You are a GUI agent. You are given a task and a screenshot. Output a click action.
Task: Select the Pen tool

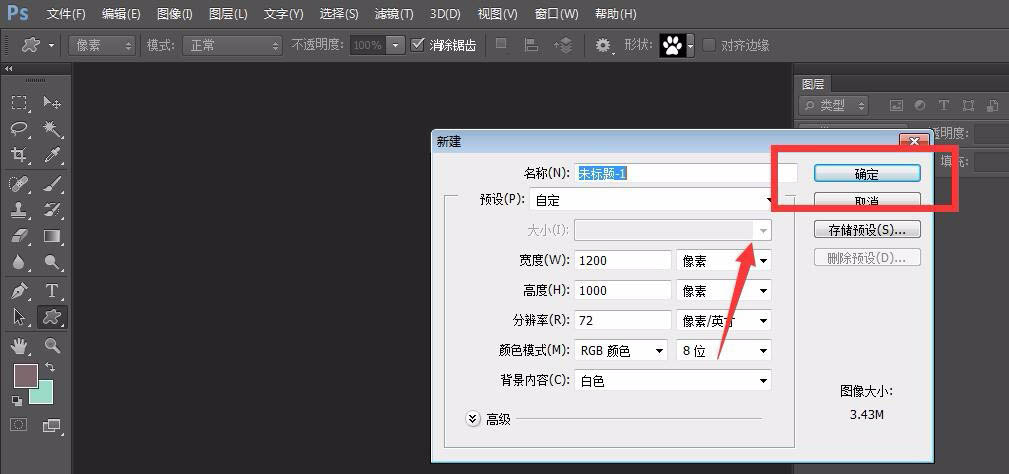[x=19, y=291]
